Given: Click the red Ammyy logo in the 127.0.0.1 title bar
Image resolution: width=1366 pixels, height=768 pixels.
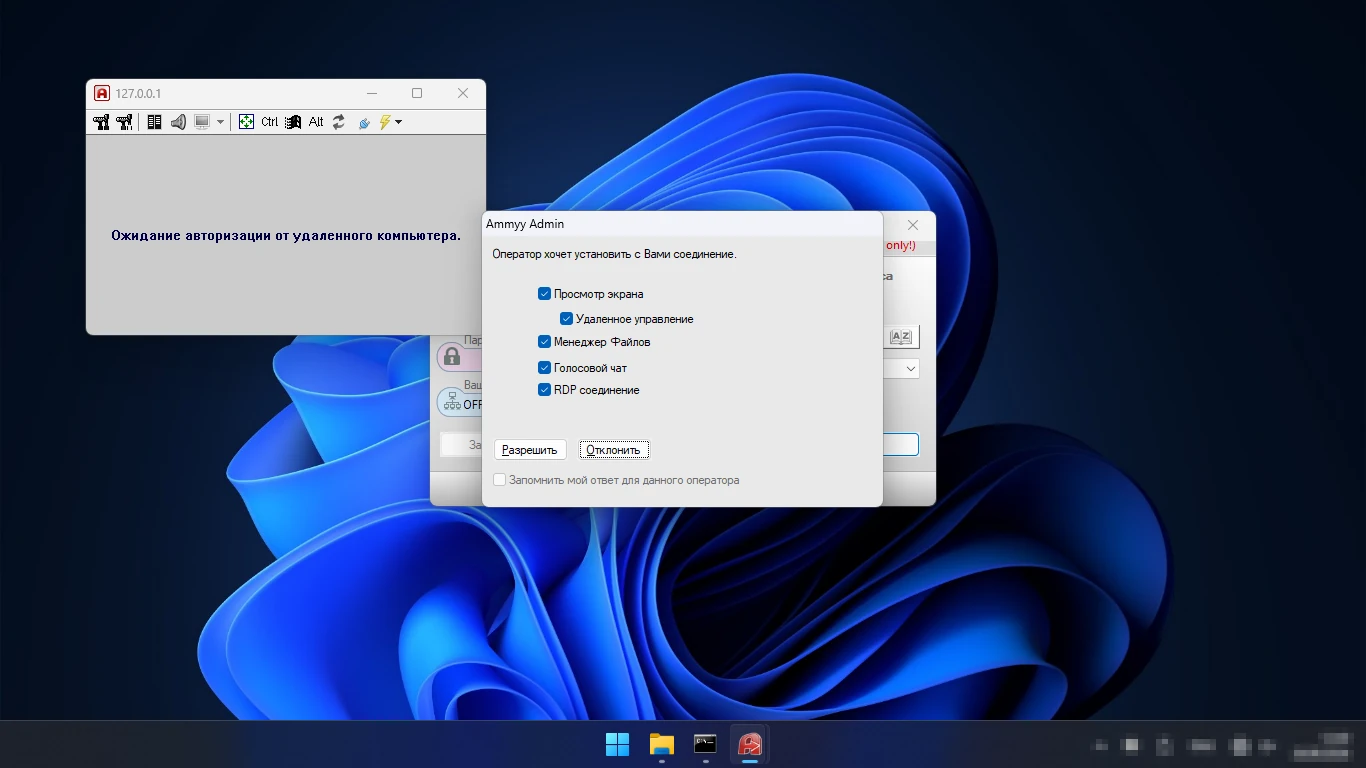Looking at the screenshot, I should tap(101, 93).
